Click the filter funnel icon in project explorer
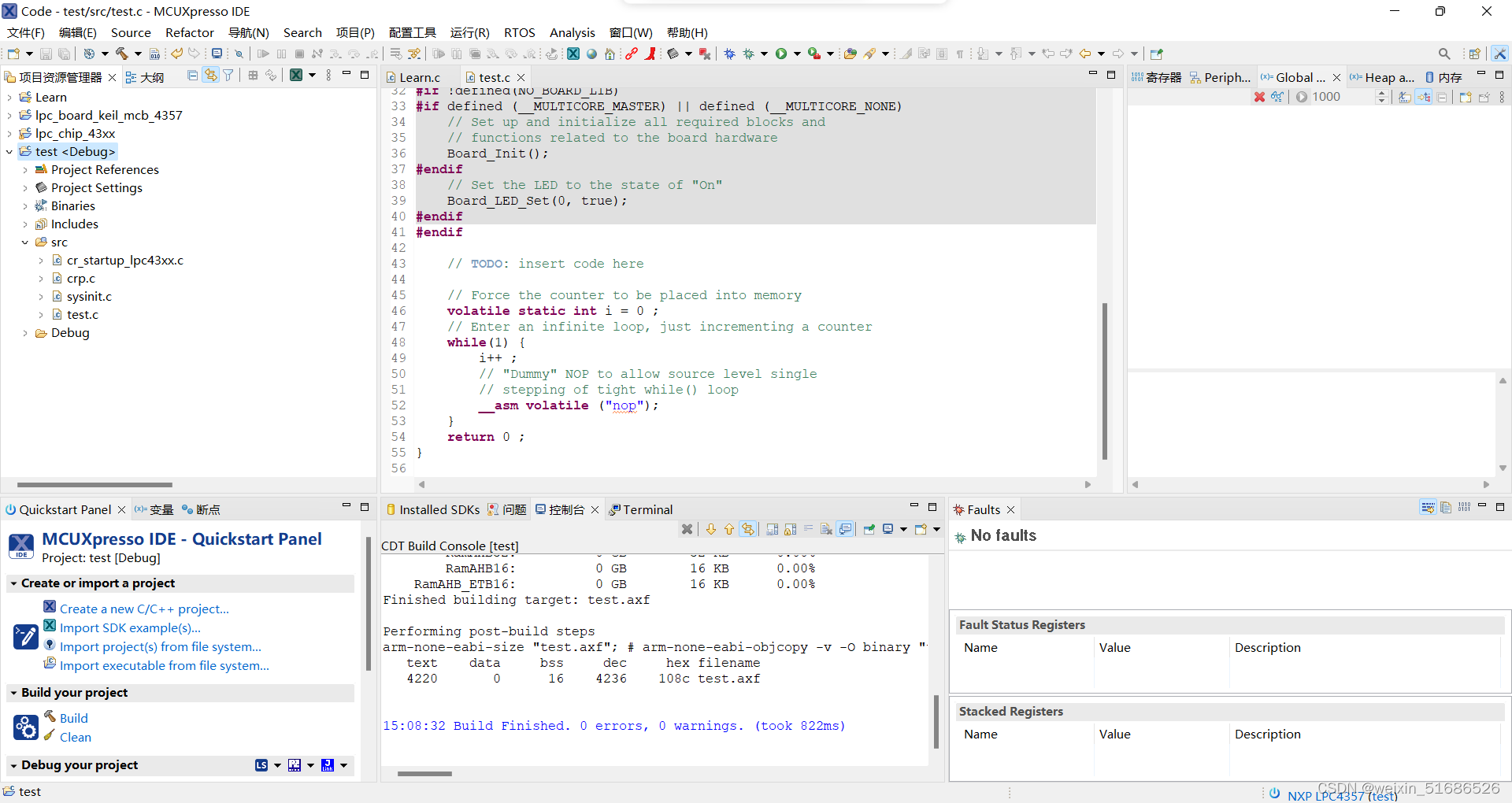1512x803 pixels. 228,76
